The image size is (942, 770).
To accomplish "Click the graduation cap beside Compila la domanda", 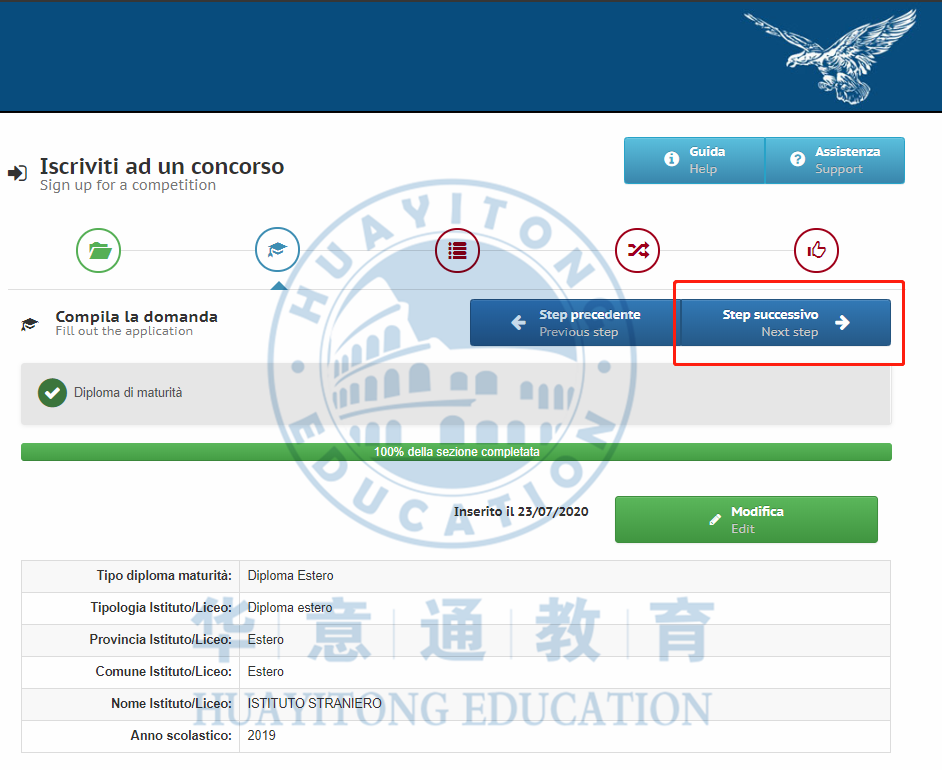I will pyautogui.click(x=29, y=324).
